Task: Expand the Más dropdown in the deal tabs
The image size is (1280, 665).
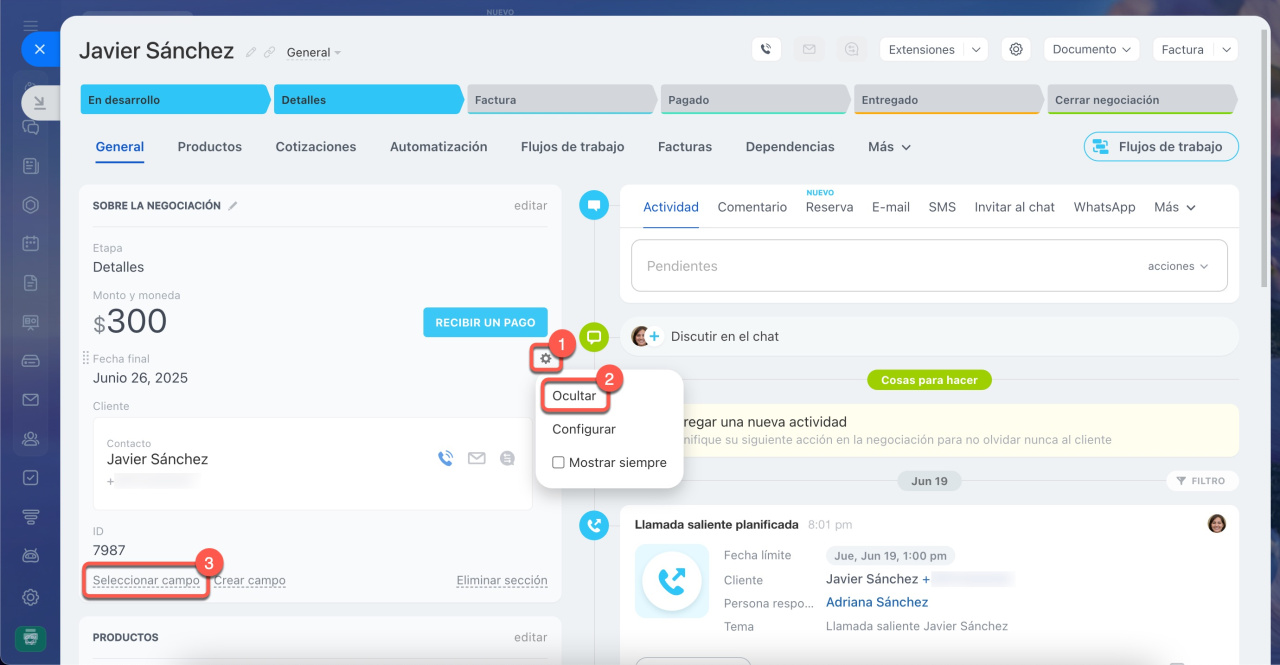Action: (x=889, y=147)
